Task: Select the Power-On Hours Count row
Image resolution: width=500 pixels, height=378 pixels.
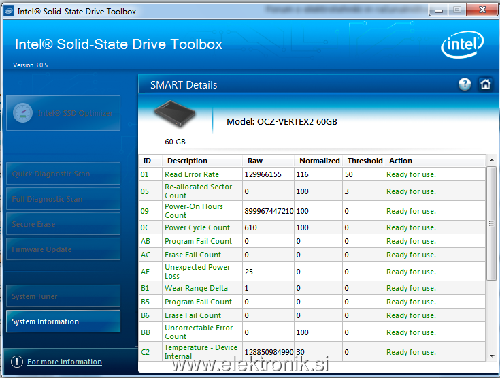Action: 312,211
